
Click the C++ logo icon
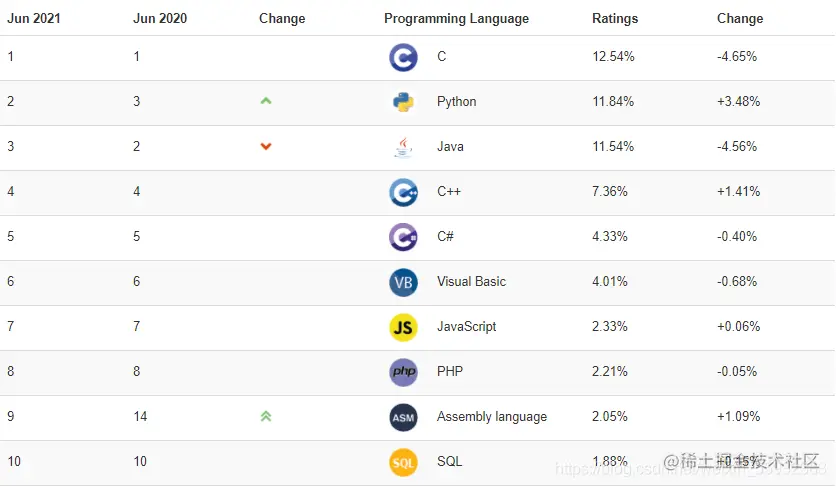coord(403,192)
